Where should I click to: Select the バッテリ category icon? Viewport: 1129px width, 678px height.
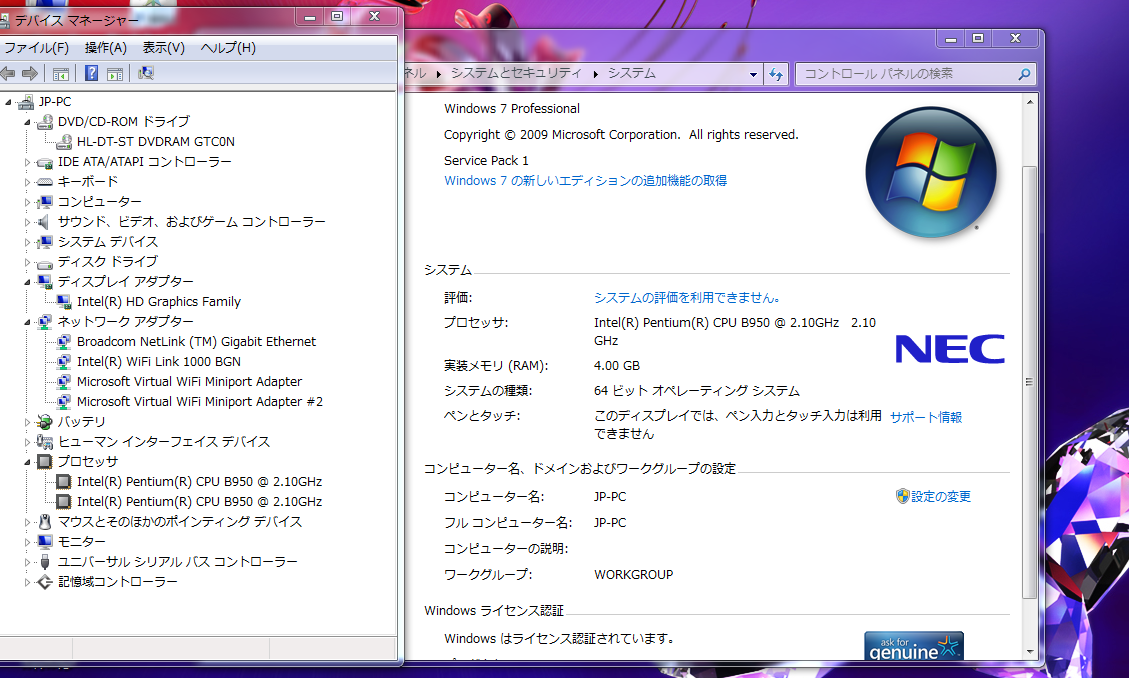click(45, 422)
